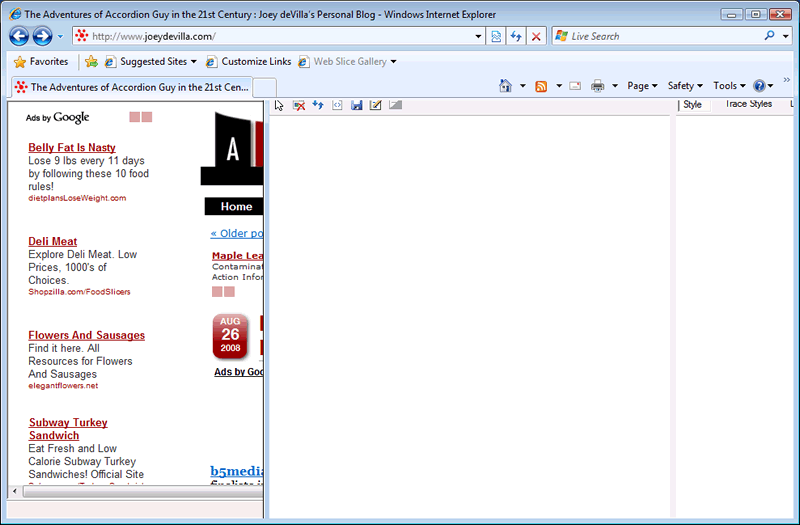This screenshot has height=525, width=800.
Task: Expand the address bar URL history dropdown
Action: [478, 36]
